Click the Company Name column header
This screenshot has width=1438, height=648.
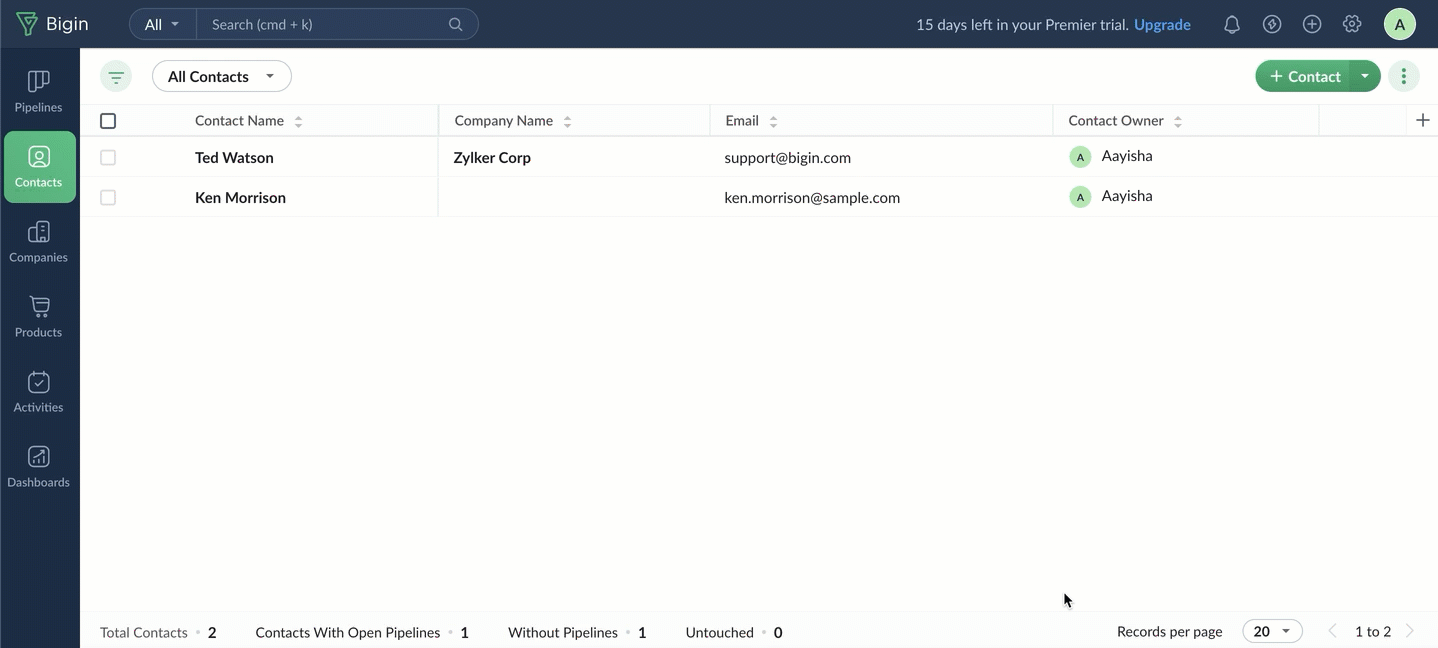(503, 120)
